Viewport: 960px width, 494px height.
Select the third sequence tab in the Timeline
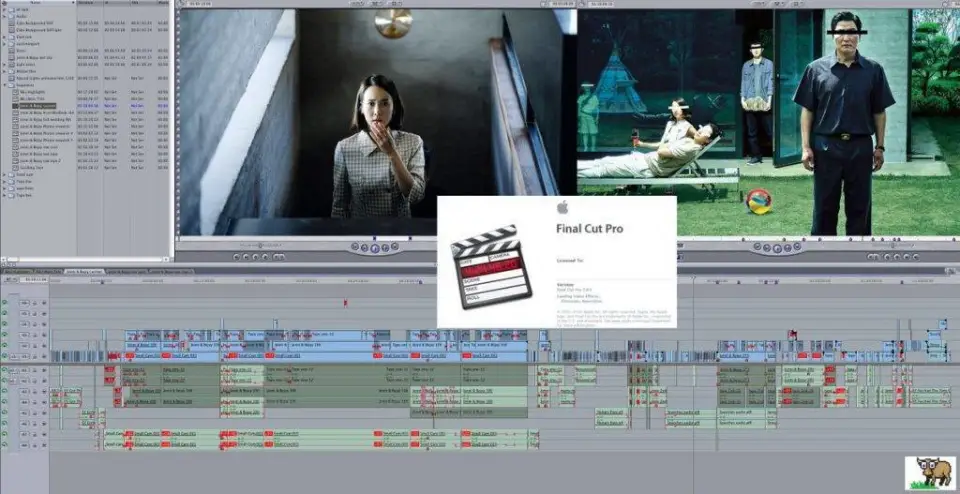(85, 271)
